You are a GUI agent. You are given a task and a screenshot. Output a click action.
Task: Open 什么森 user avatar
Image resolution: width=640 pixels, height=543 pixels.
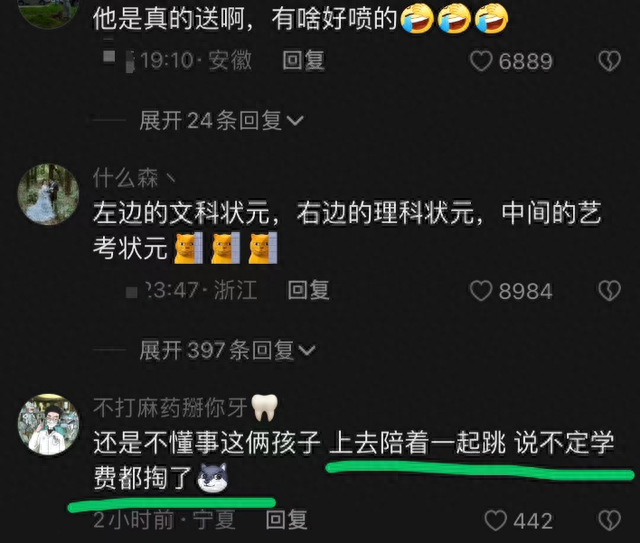click(48, 194)
